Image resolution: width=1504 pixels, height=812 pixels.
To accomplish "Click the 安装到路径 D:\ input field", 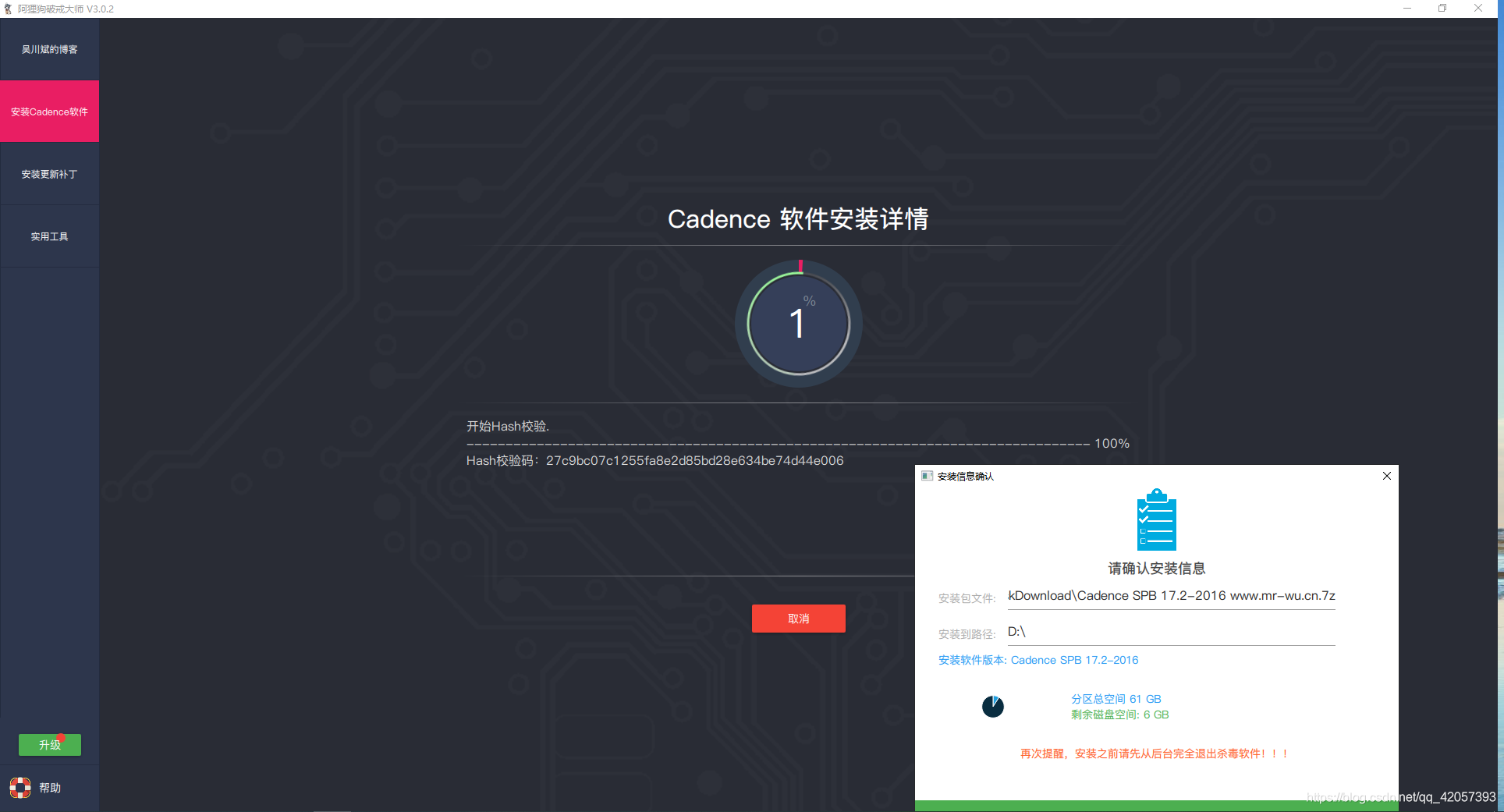I will (x=1172, y=633).
